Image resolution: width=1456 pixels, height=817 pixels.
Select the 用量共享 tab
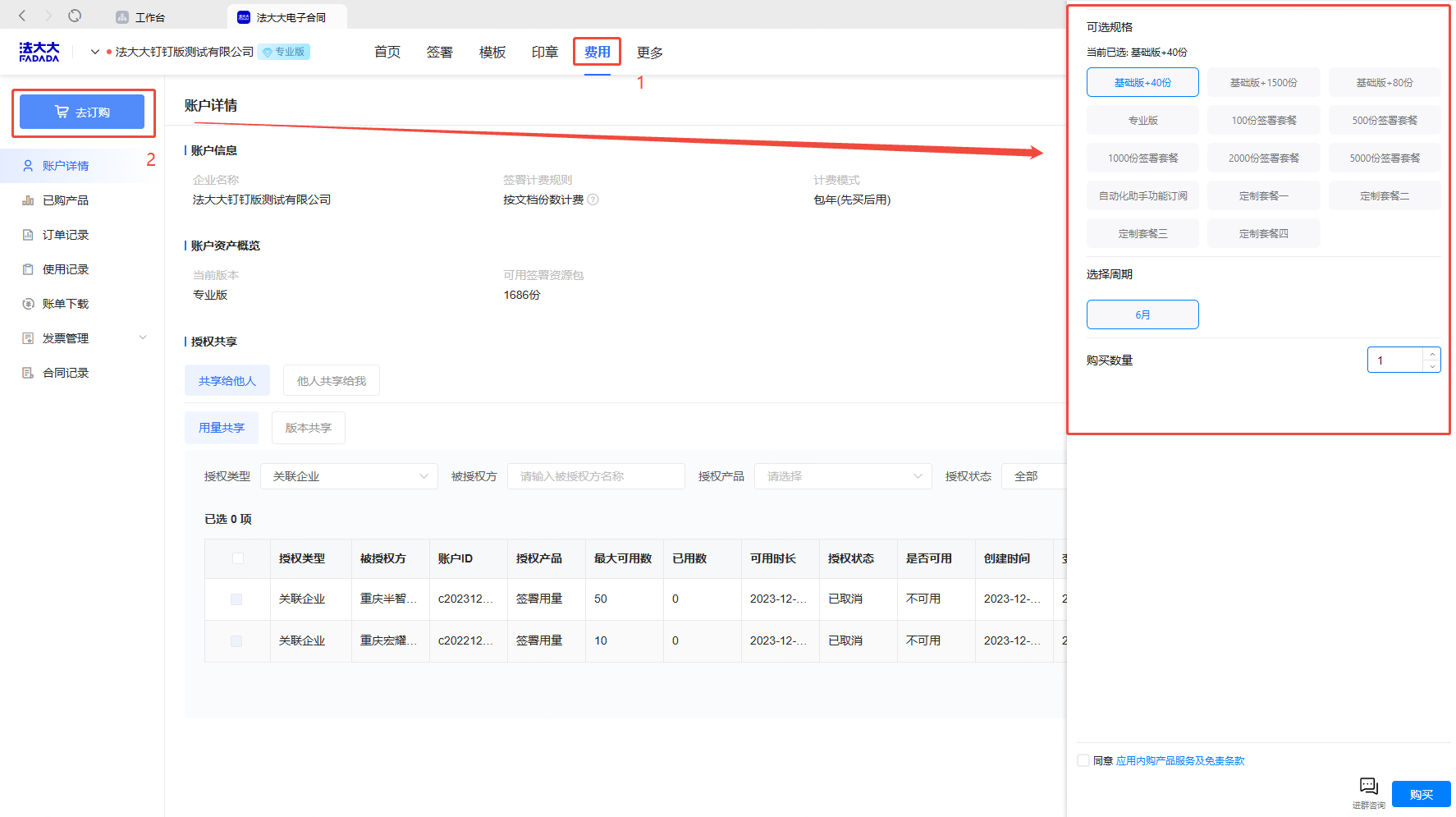(x=222, y=428)
